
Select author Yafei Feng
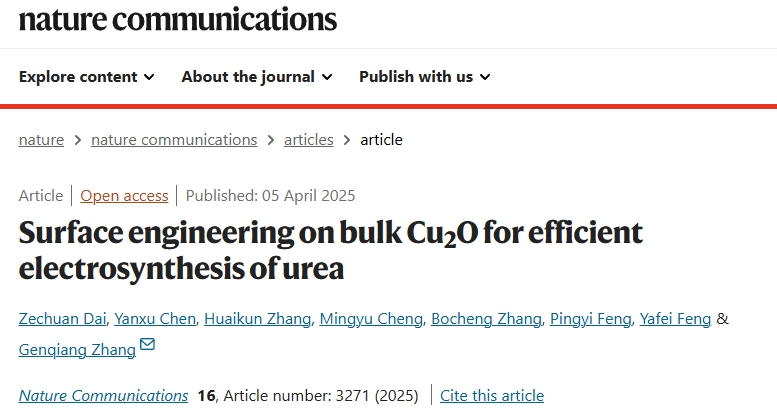click(x=675, y=319)
